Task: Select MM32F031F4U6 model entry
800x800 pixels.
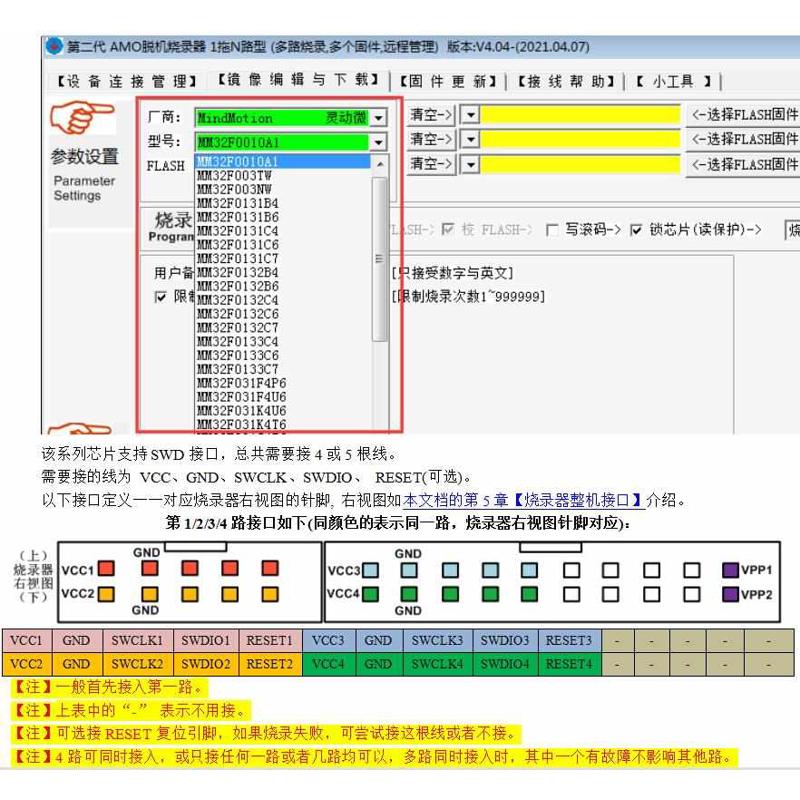Action: (283, 396)
